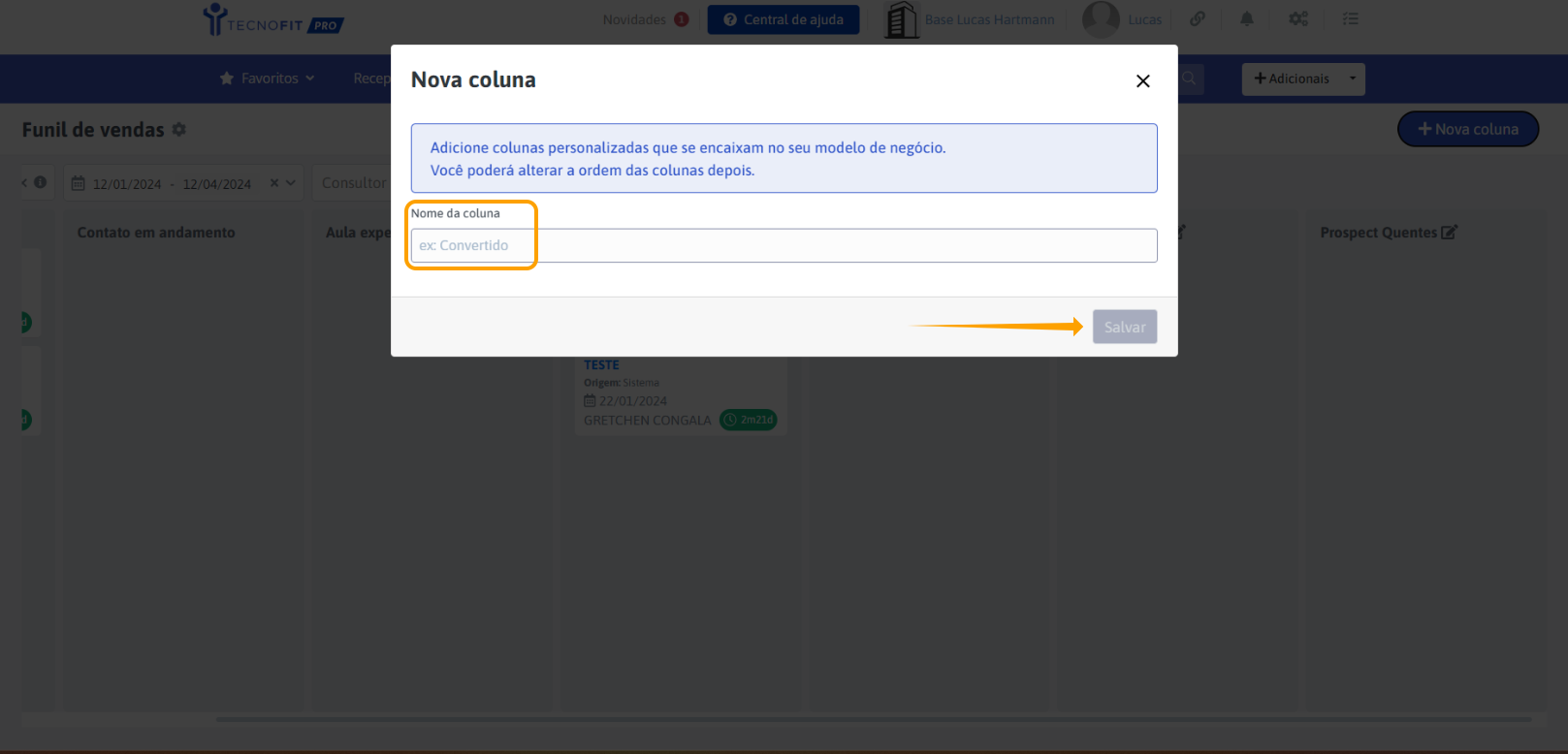Click GRETCHEN CONGALA on the card
This screenshot has width=1568, height=754.
648,421
